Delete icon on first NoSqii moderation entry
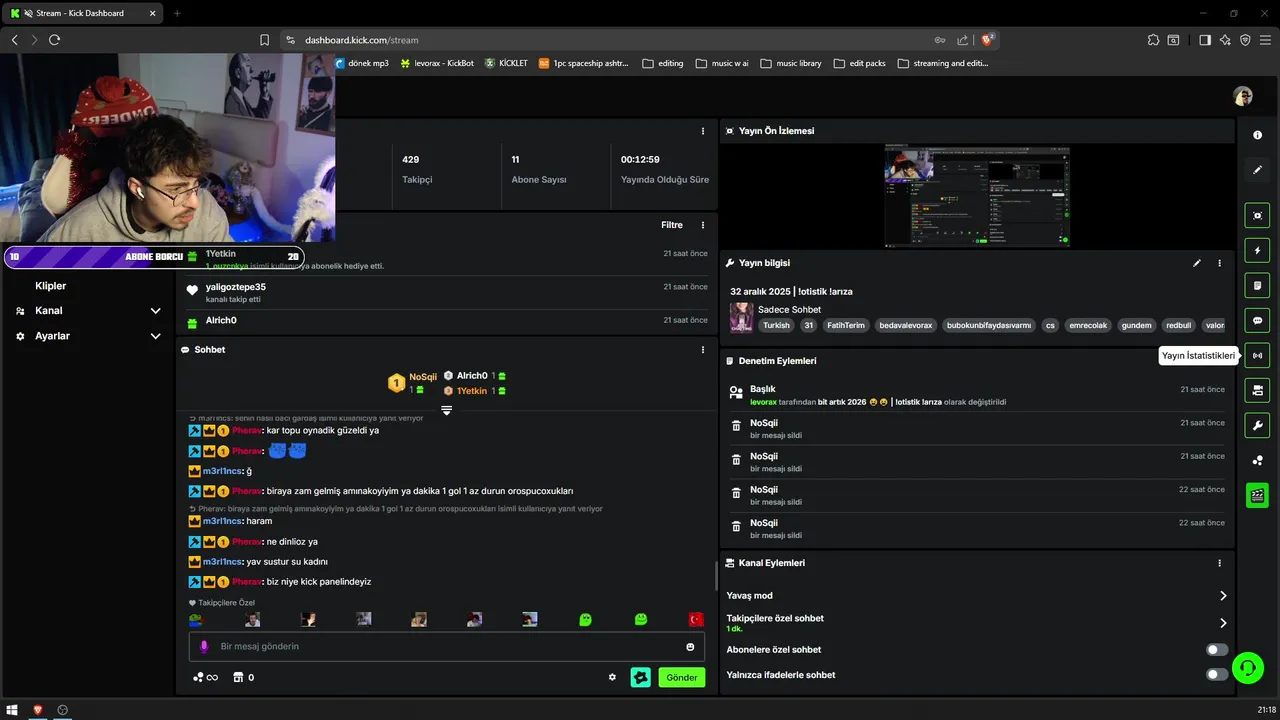This screenshot has width=1280, height=720. (x=736, y=426)
